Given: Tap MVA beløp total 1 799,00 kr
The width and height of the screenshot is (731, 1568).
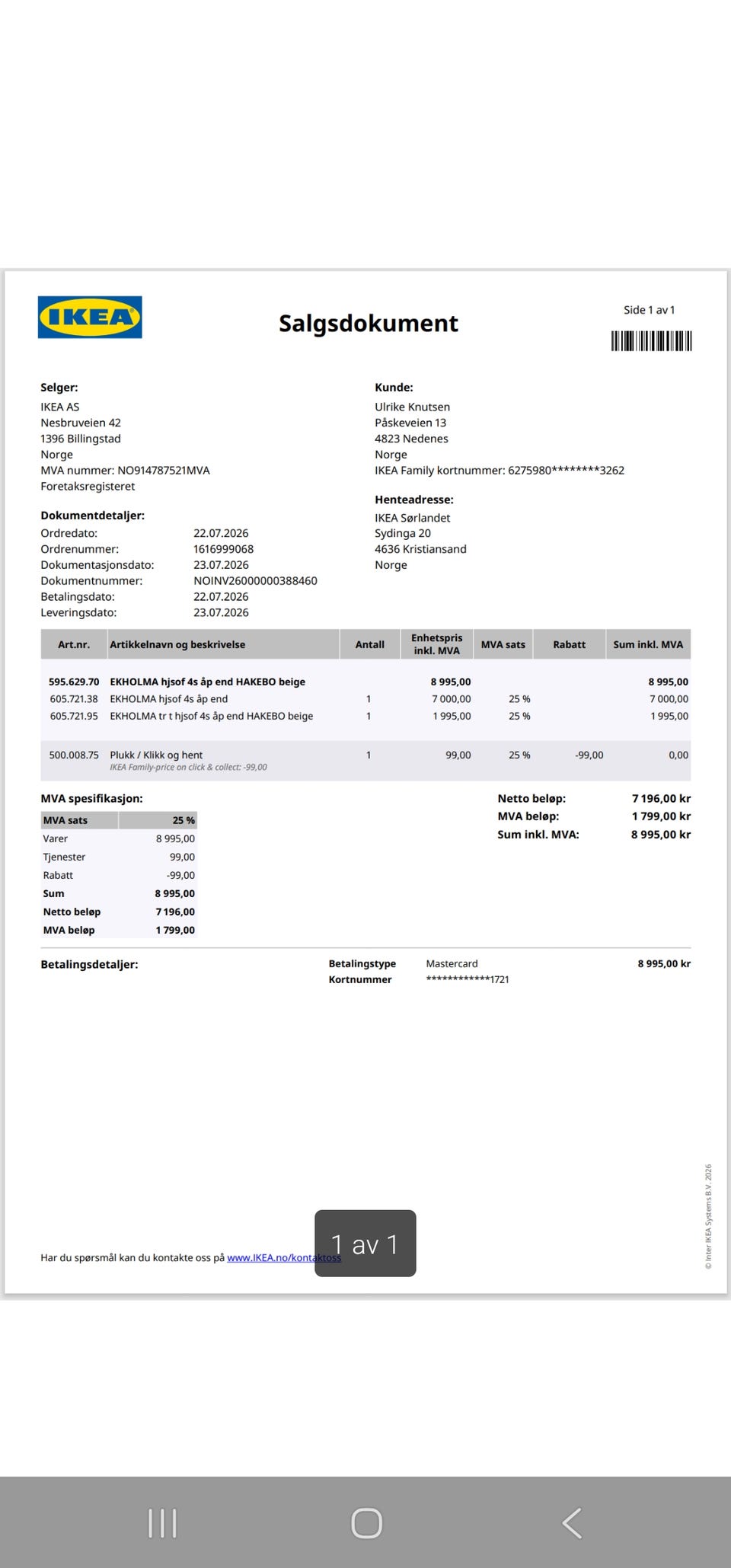Looking at the screenshot, I should tap(661, 816).
